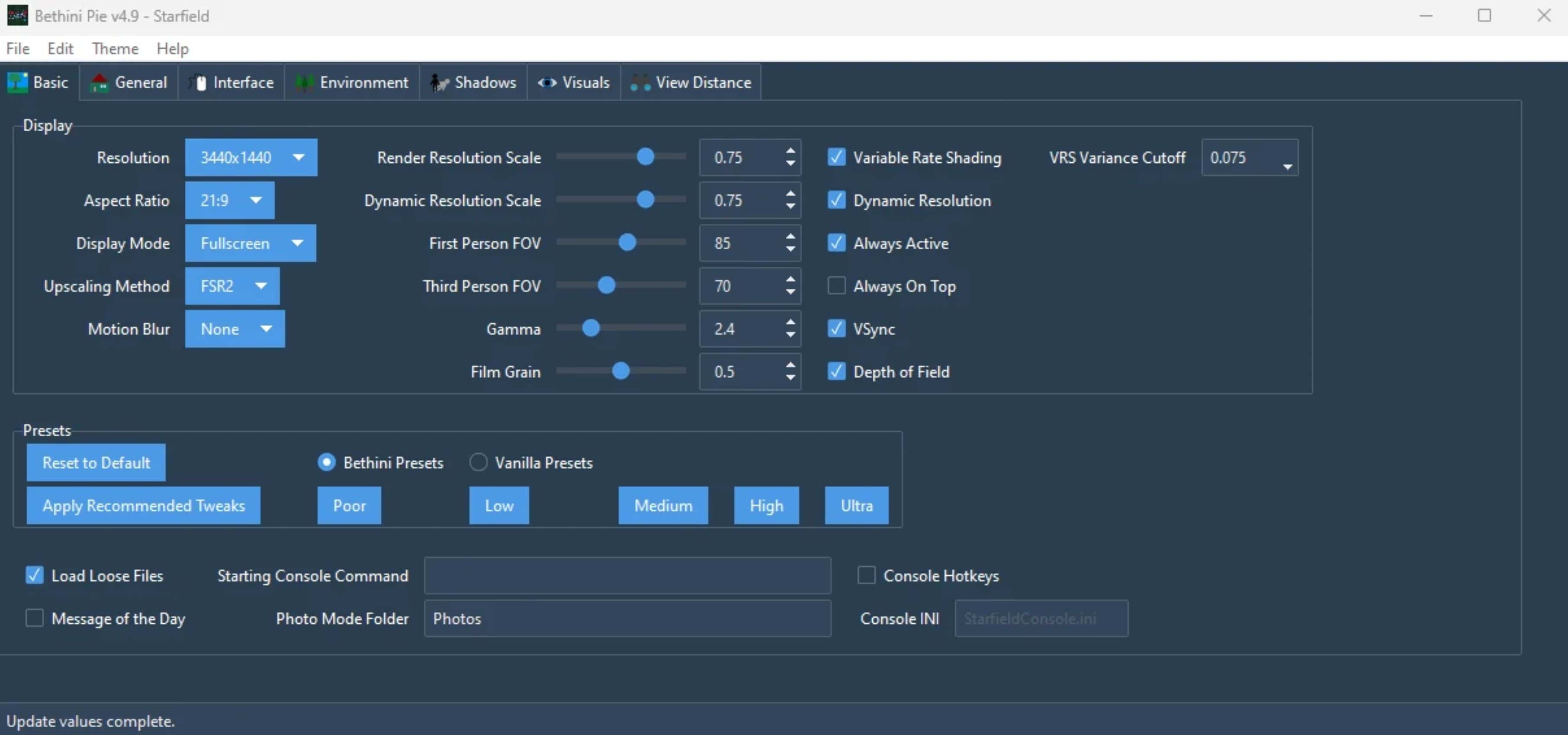Click the Bethini Pie app icon in title bar
The image size is (1568, 735).
pos(17,16)
